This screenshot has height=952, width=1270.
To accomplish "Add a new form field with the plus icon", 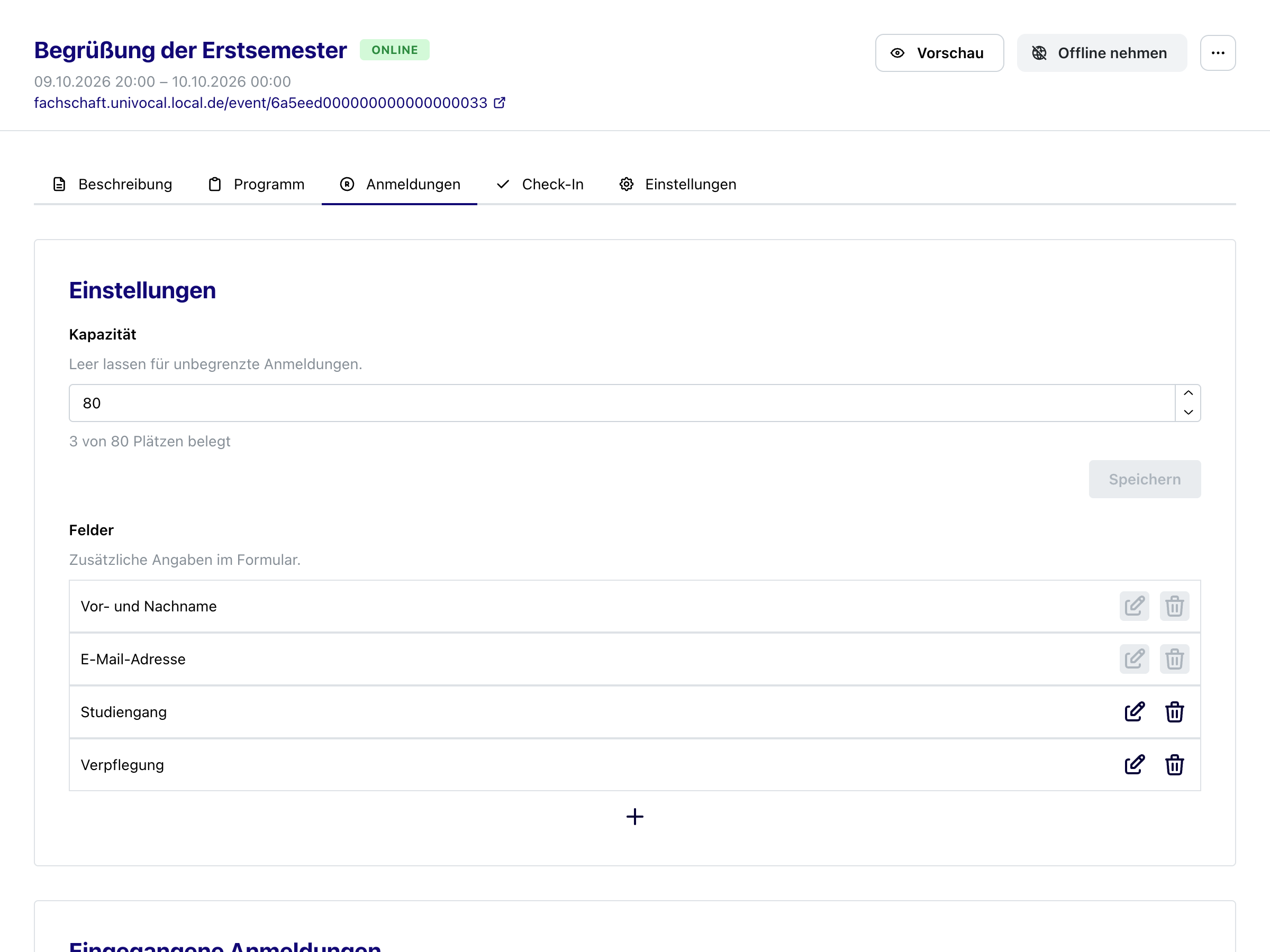I will [634, 817].
